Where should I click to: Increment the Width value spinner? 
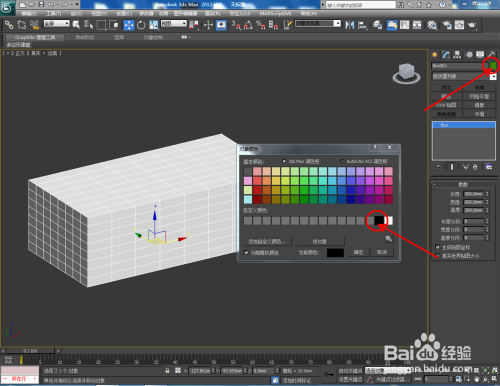487,201
